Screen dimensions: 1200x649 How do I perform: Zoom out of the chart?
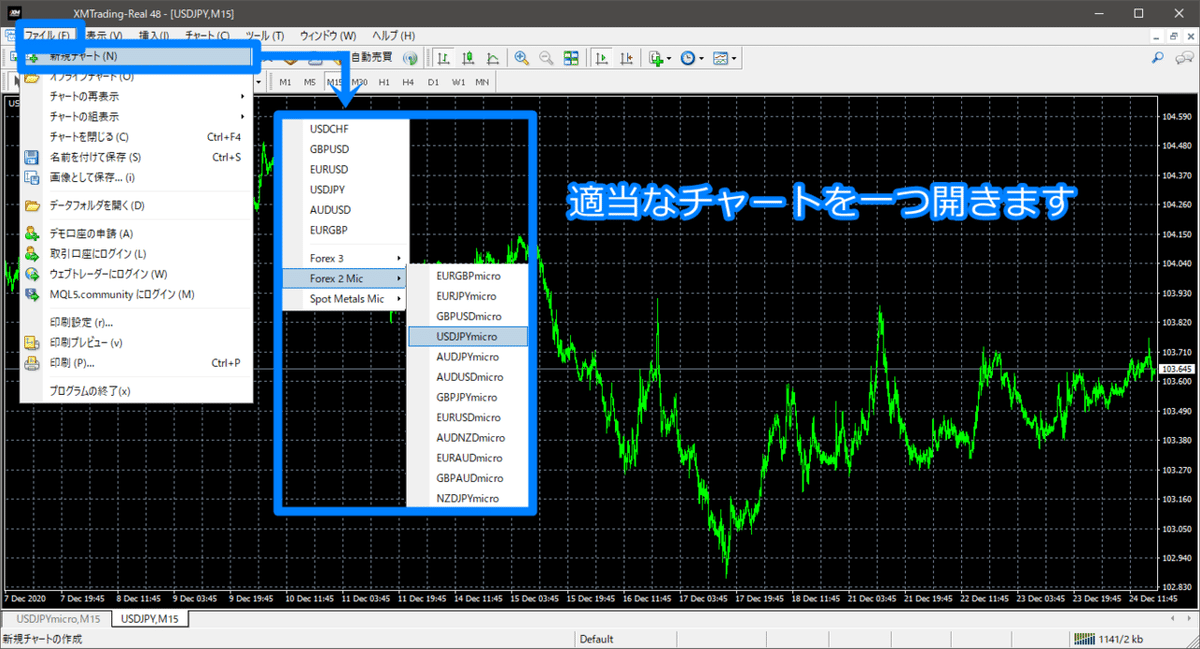[545, 57]
